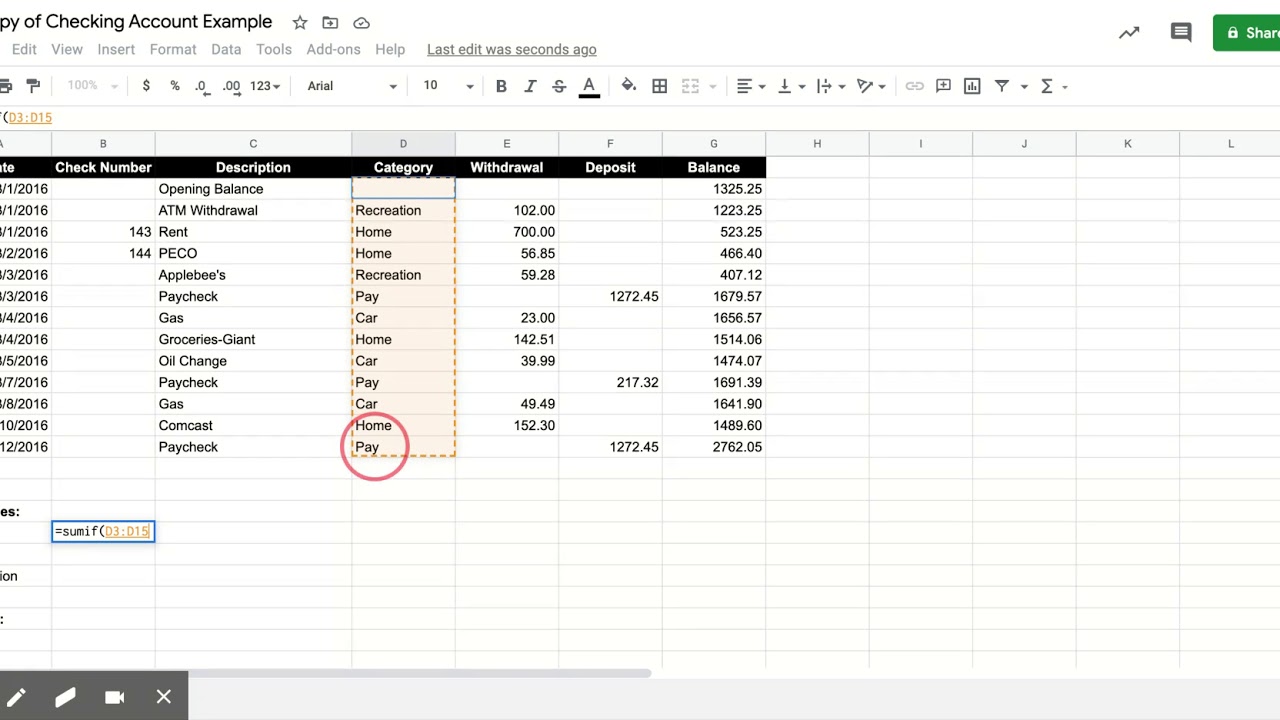
Task: Close the recording annotation toolbar
Action: point(164,697)
